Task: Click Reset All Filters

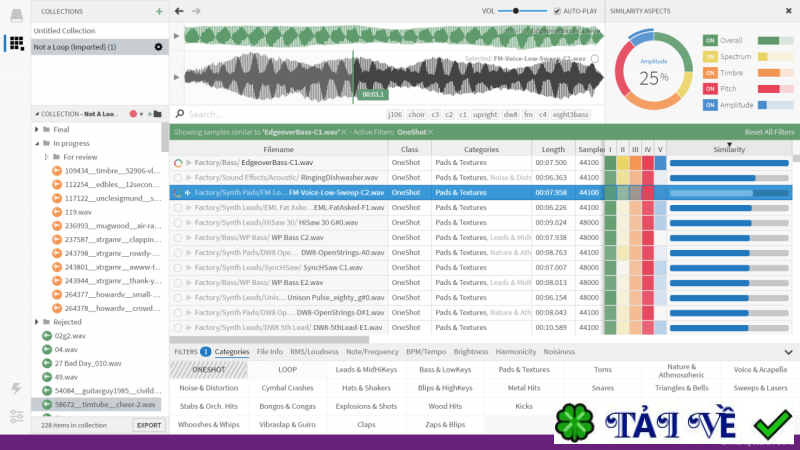Action: click(x=769, y=132)
